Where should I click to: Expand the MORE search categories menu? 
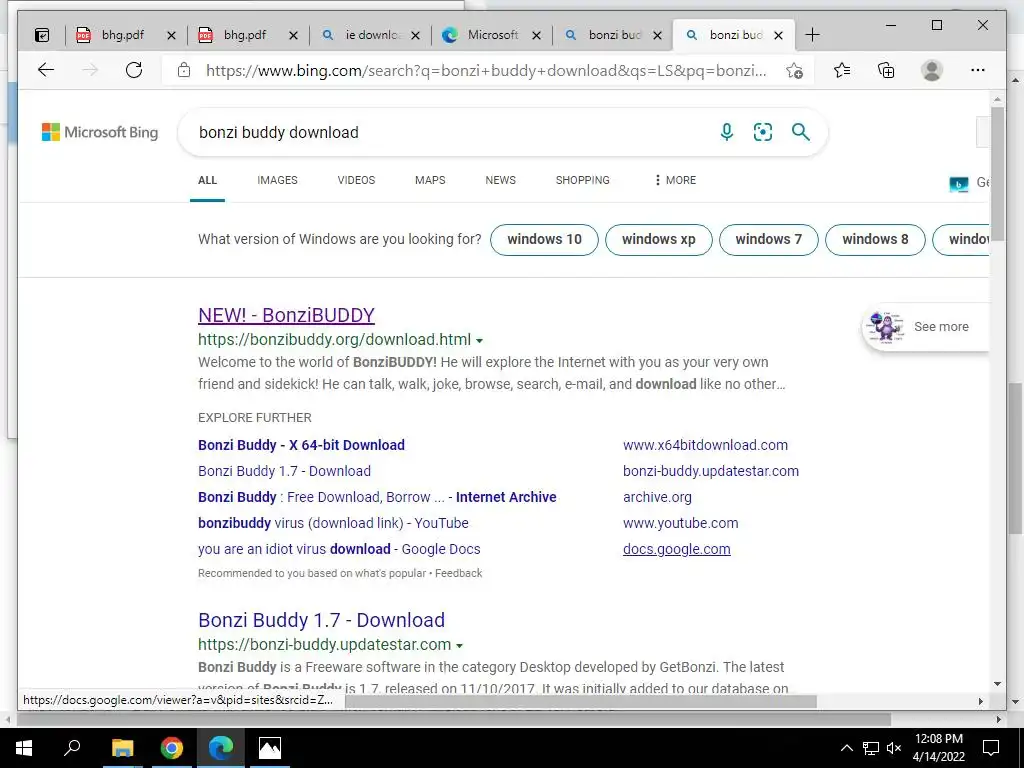675,180
